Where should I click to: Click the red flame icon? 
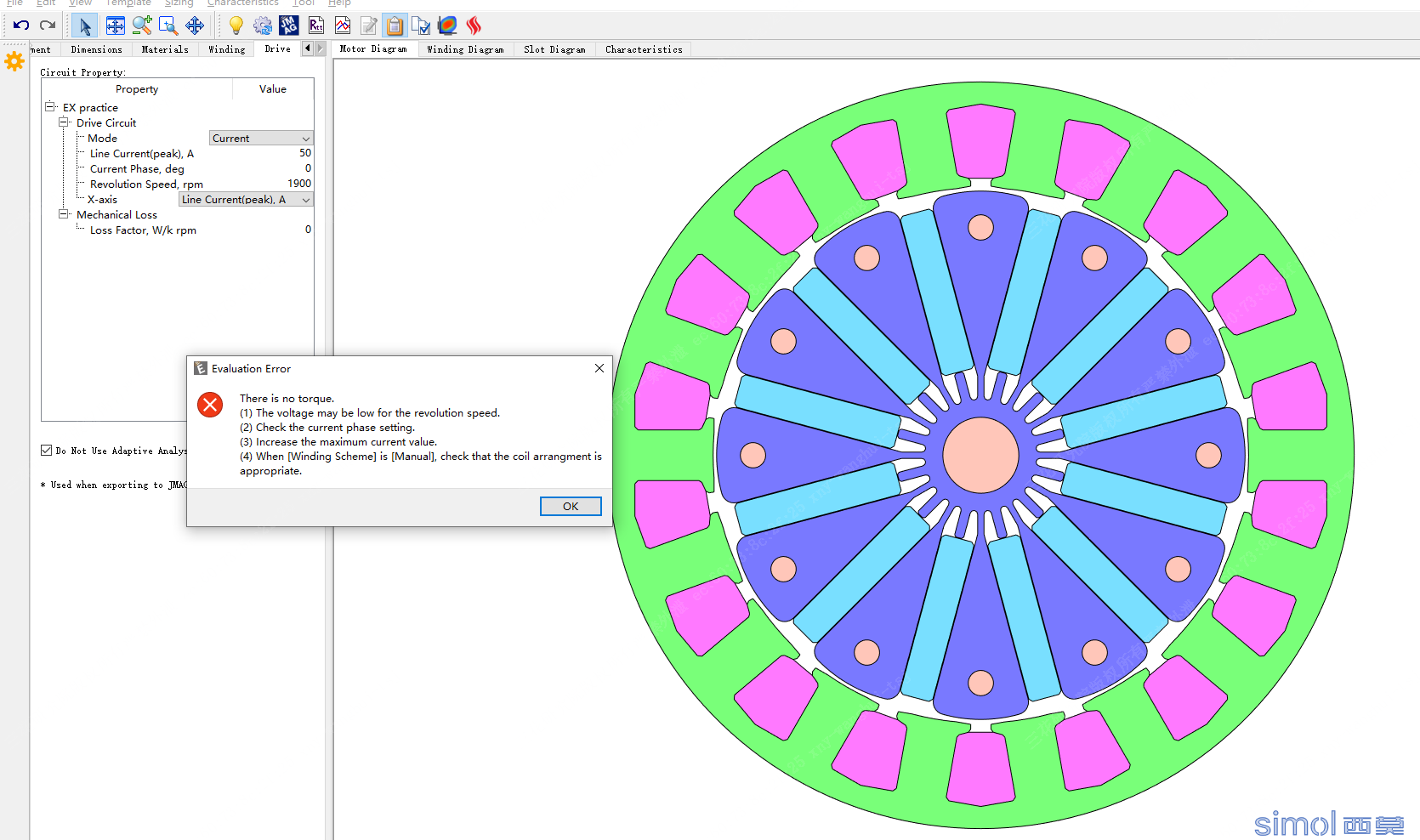[x=474, y=26]
